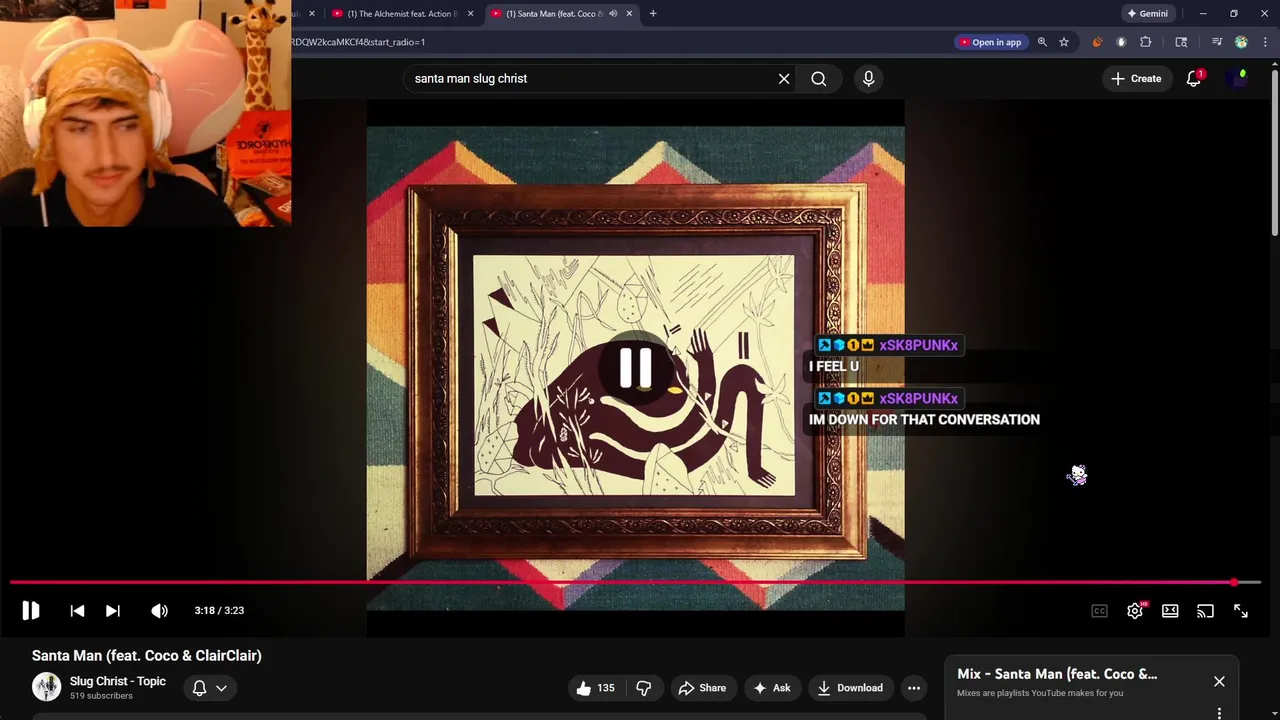Open Mix panel three-dot options

[1219, 713]
